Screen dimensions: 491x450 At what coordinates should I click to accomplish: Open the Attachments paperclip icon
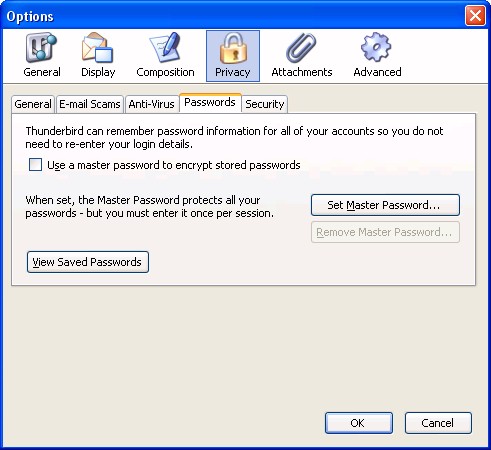point(301,48)
